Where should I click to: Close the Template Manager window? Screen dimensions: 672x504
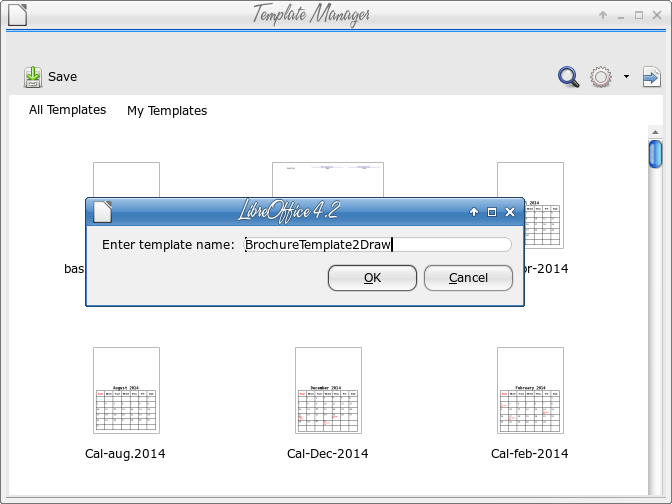point(657,15)
